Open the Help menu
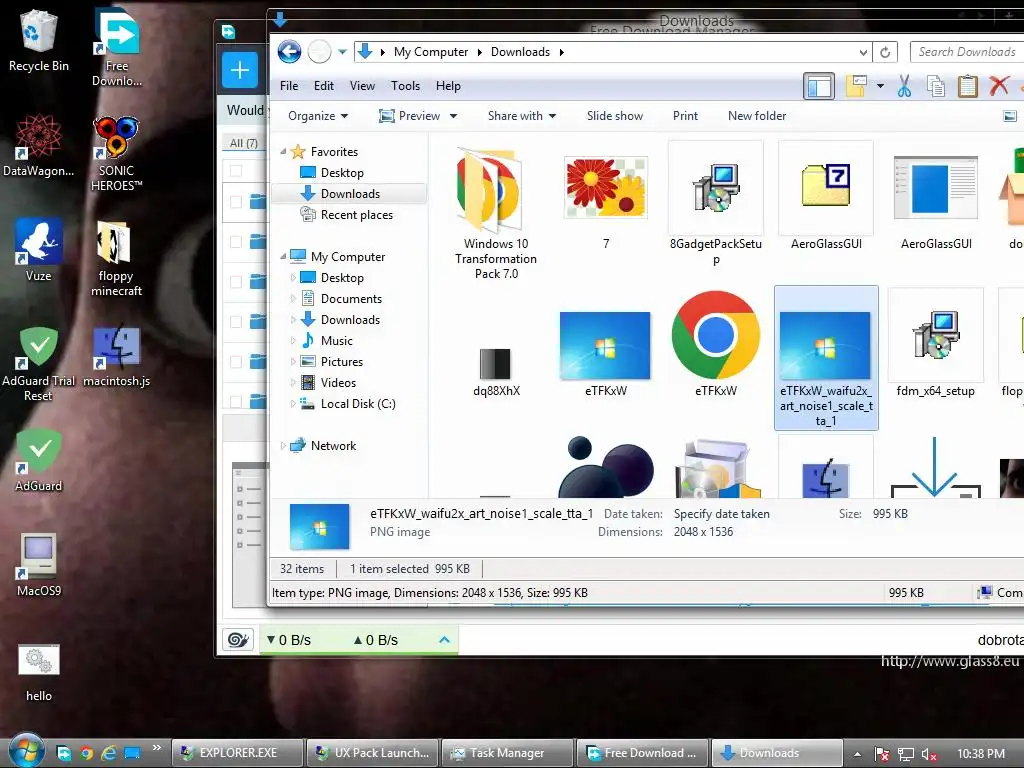 448,86
